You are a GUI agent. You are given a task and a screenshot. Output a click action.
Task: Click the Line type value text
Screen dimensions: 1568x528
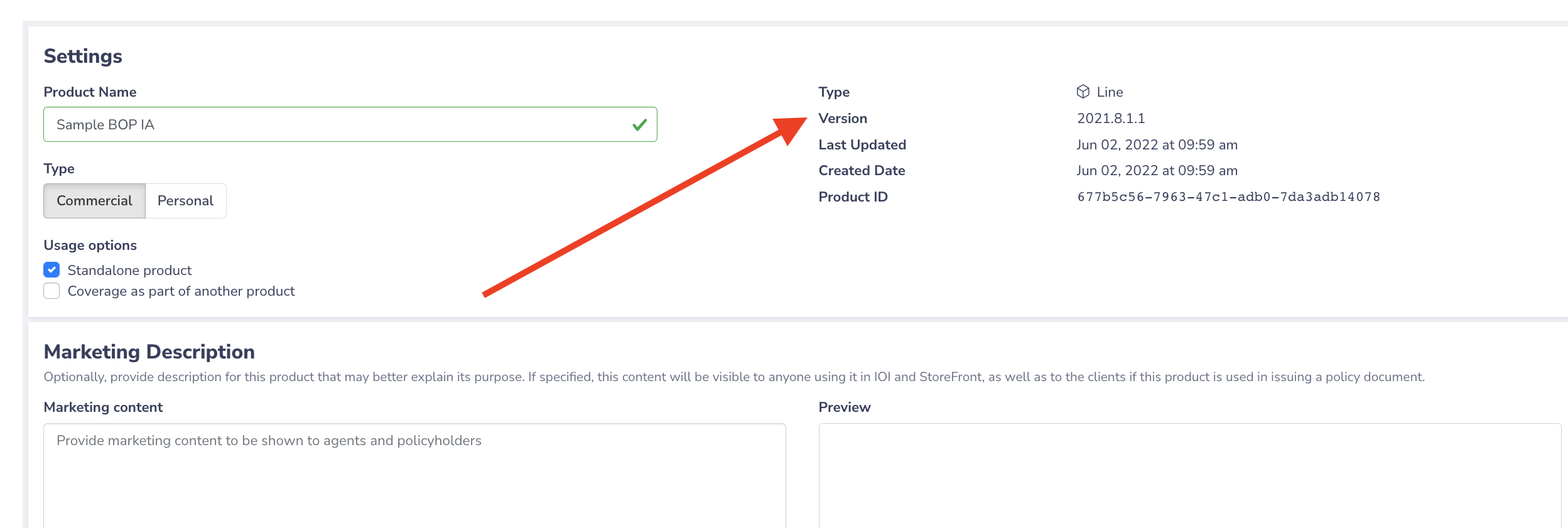click(x=1110, y=92)
